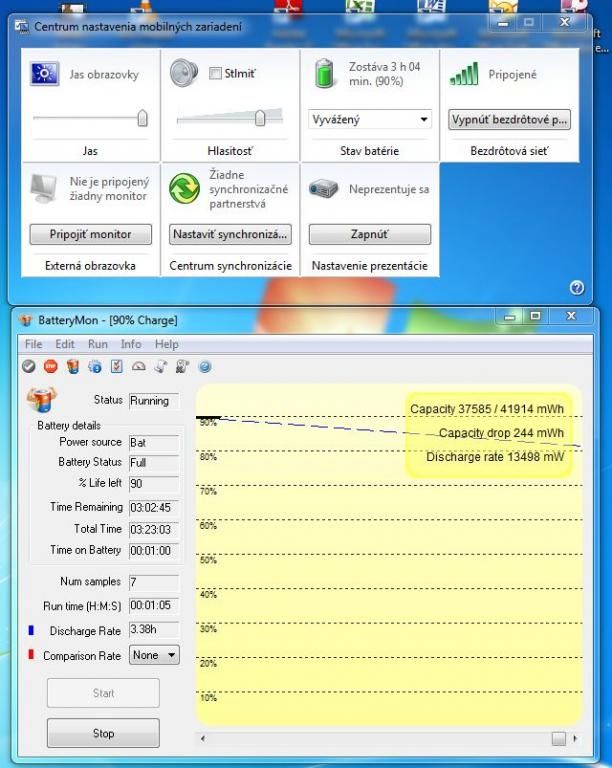Open the File menu in BatteryMon
The image size is (612, 768).
tap(33, 344)
